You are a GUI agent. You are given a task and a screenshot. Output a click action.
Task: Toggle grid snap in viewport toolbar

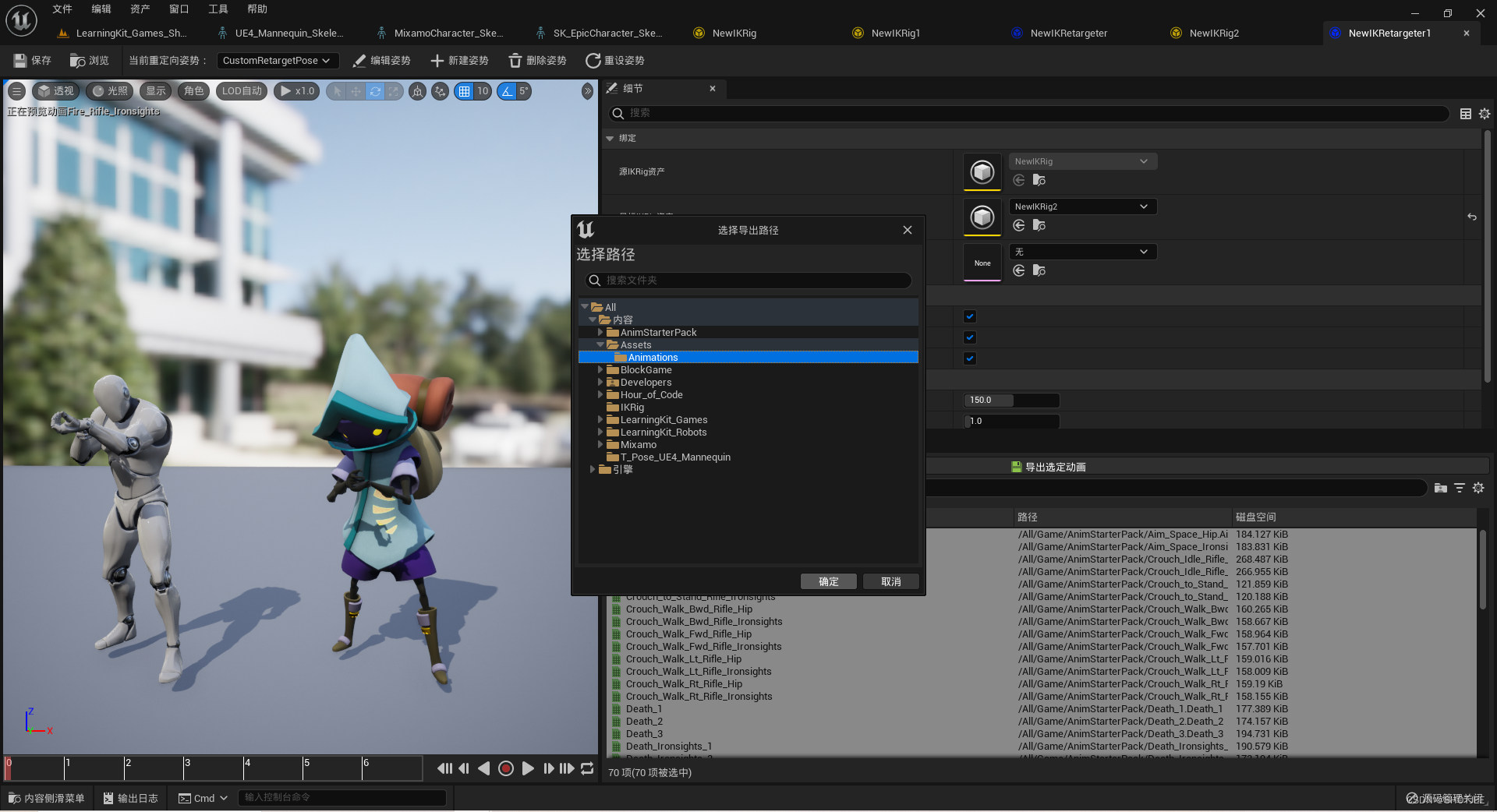point(464,91)
